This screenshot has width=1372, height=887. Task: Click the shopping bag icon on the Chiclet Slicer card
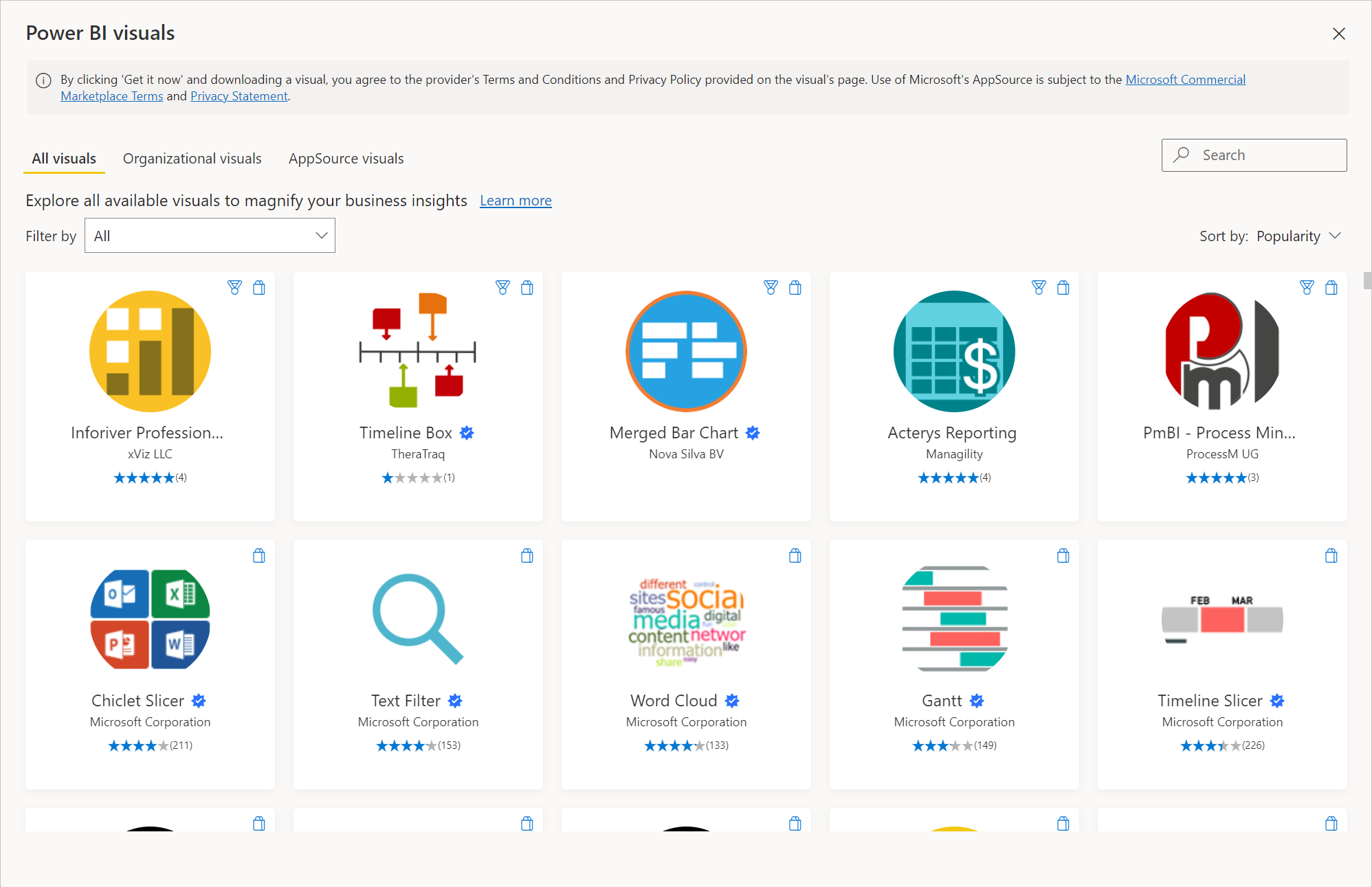(x=259, y=556)
